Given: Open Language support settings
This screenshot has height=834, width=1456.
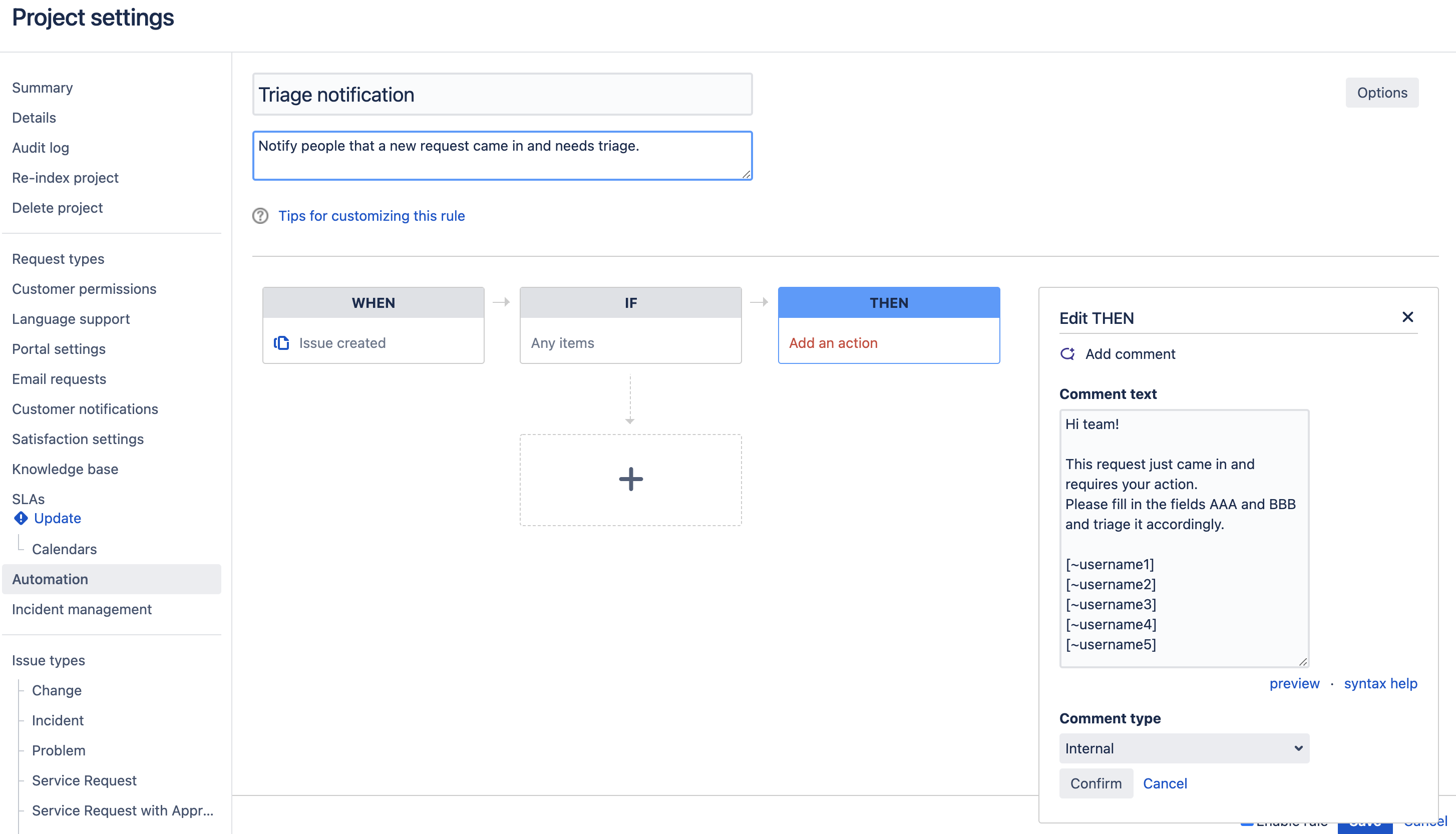Looking at the screenshot, I should pos(71,318).
